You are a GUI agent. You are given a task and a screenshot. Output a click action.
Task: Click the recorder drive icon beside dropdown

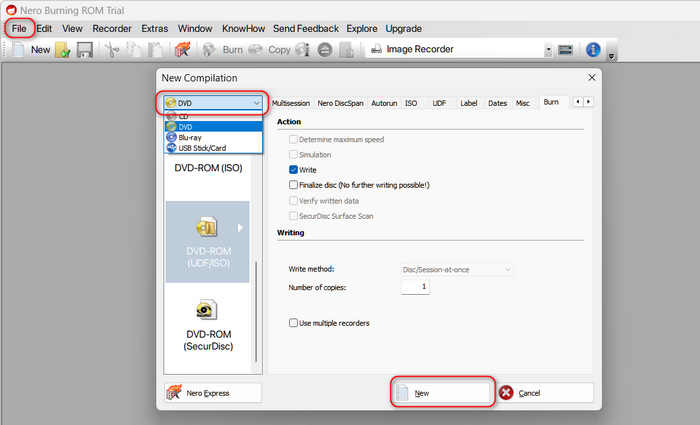[565, 50]
